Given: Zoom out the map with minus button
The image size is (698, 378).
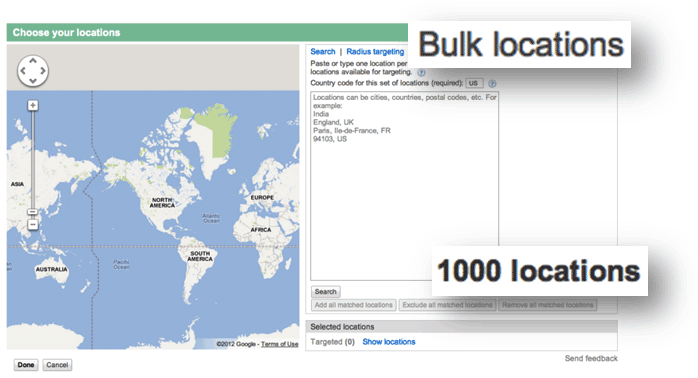Looking at the screenshot, I should [x=32, y=224].
